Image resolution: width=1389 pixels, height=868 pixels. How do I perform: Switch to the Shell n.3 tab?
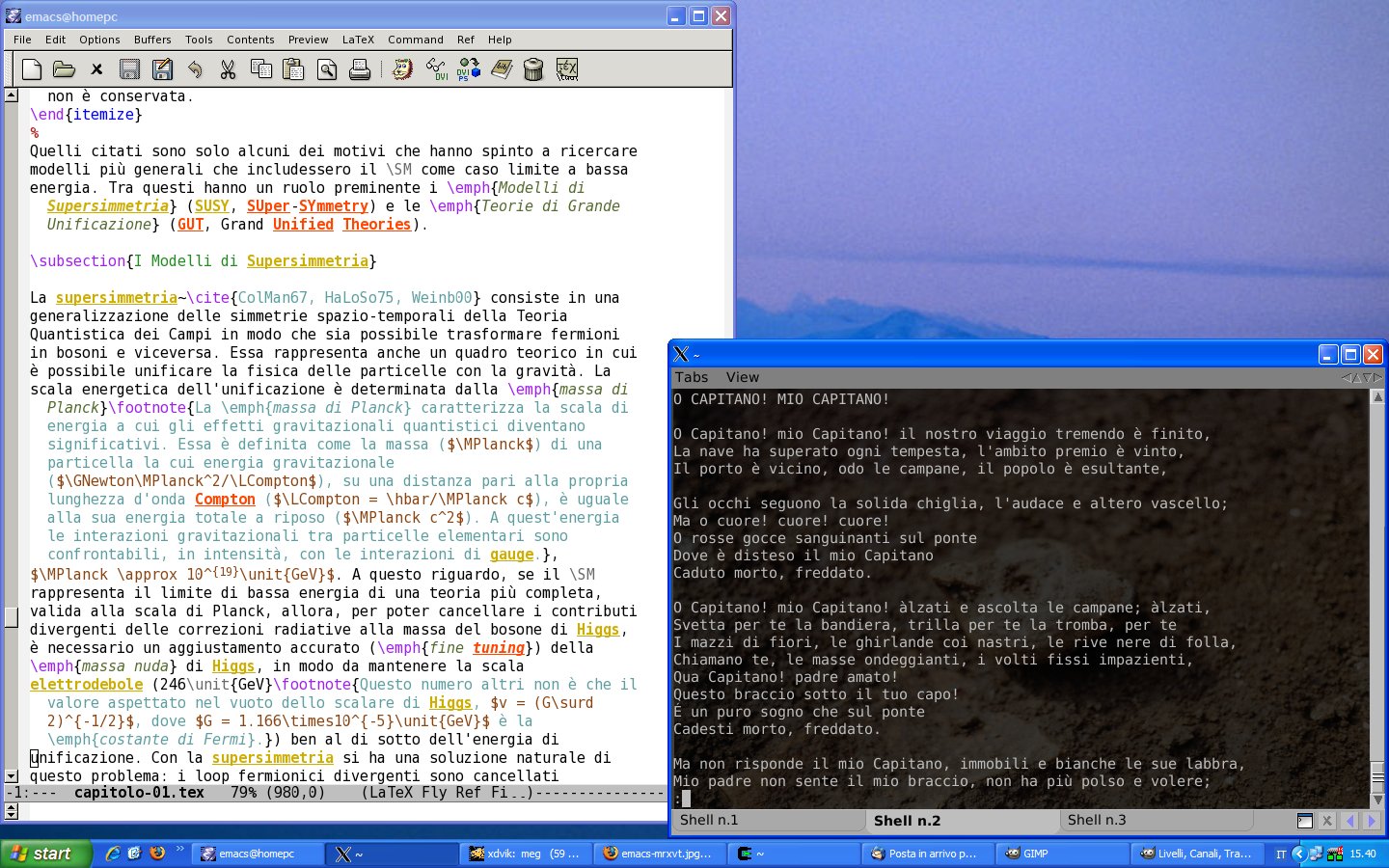pyautogui.click(x=1097, y=820)
